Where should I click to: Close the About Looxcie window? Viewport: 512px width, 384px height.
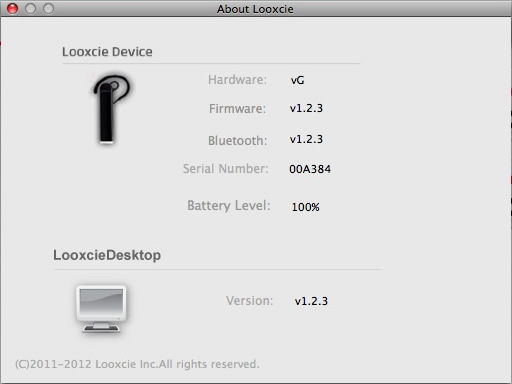coord(12,8)
